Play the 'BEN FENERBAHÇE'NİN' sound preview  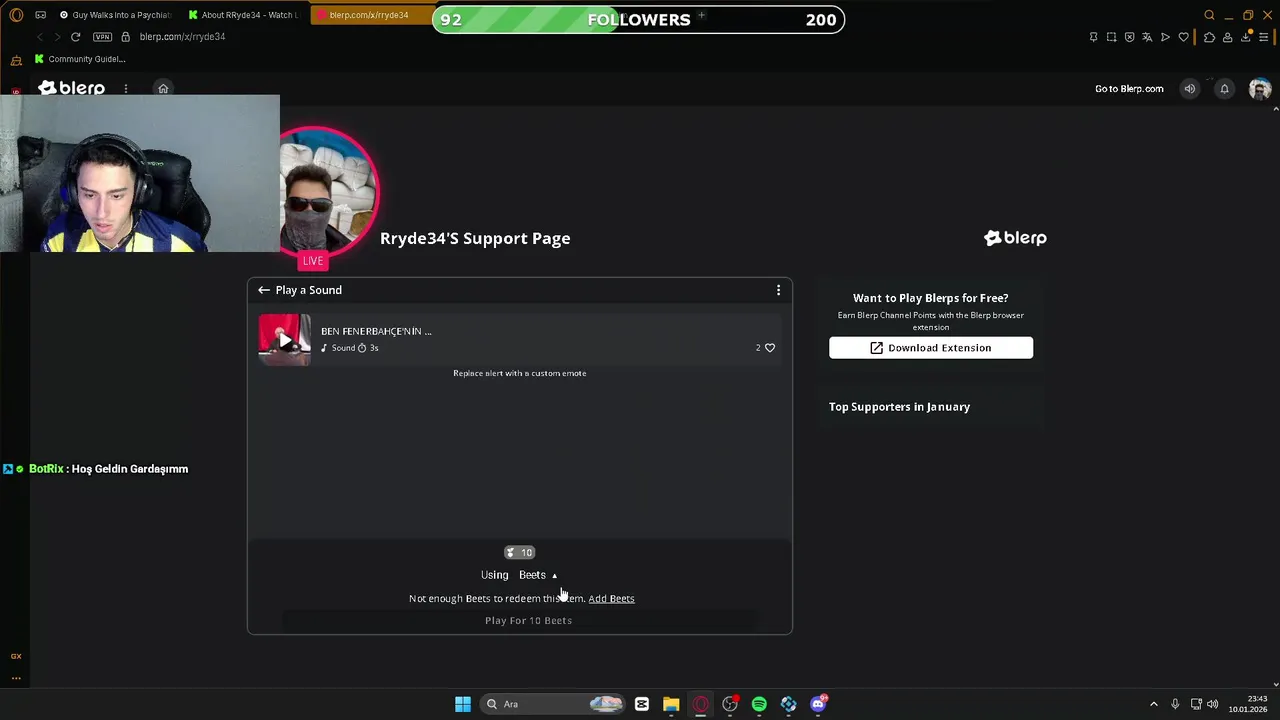(285, 340)
